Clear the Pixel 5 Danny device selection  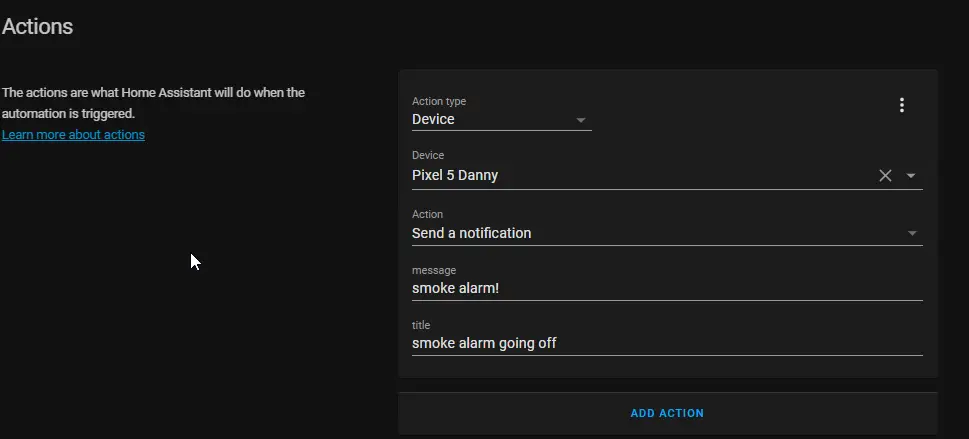click(885, 176)
